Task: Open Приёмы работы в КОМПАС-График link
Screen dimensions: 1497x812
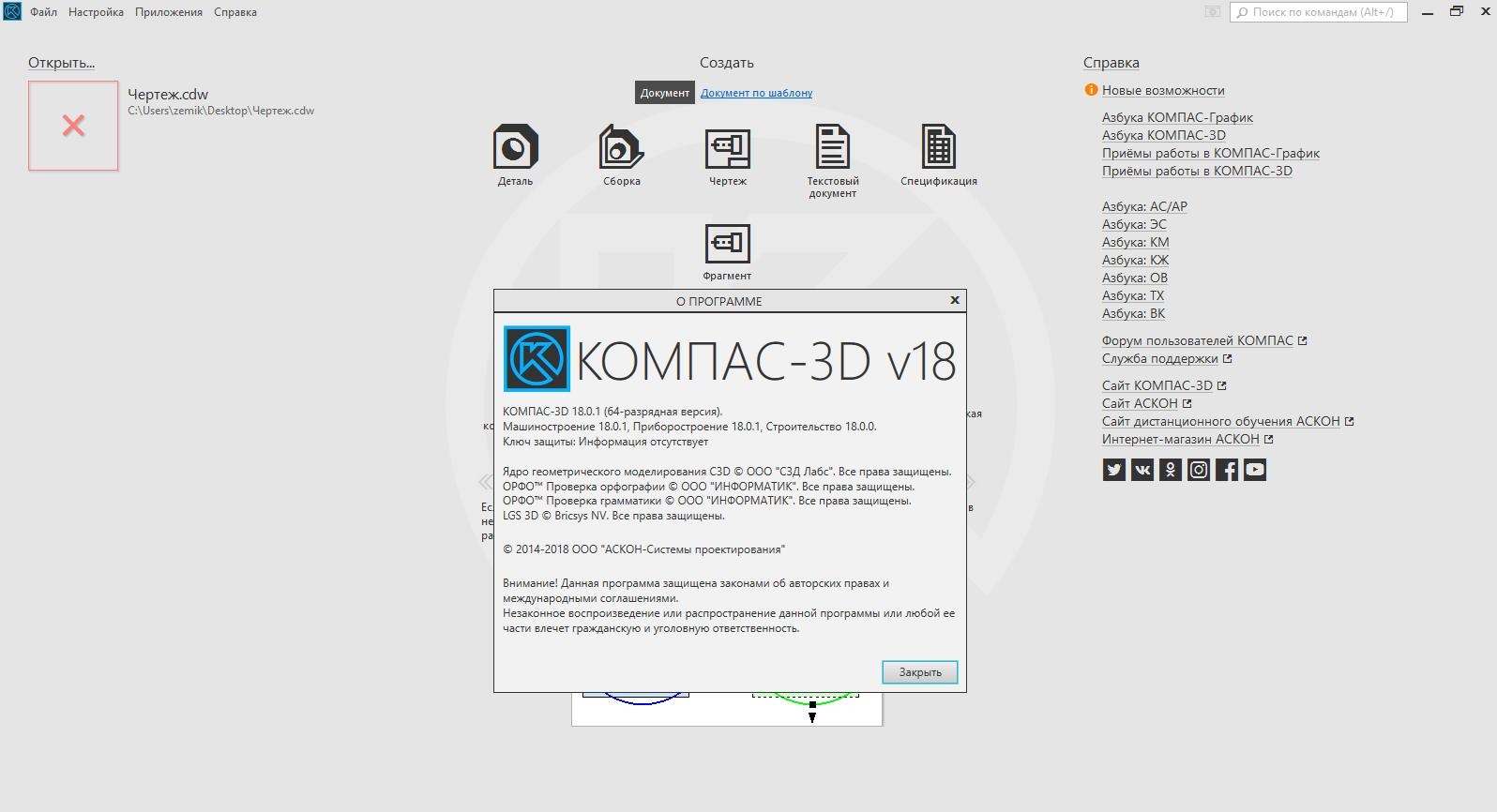Action: 1210,153
